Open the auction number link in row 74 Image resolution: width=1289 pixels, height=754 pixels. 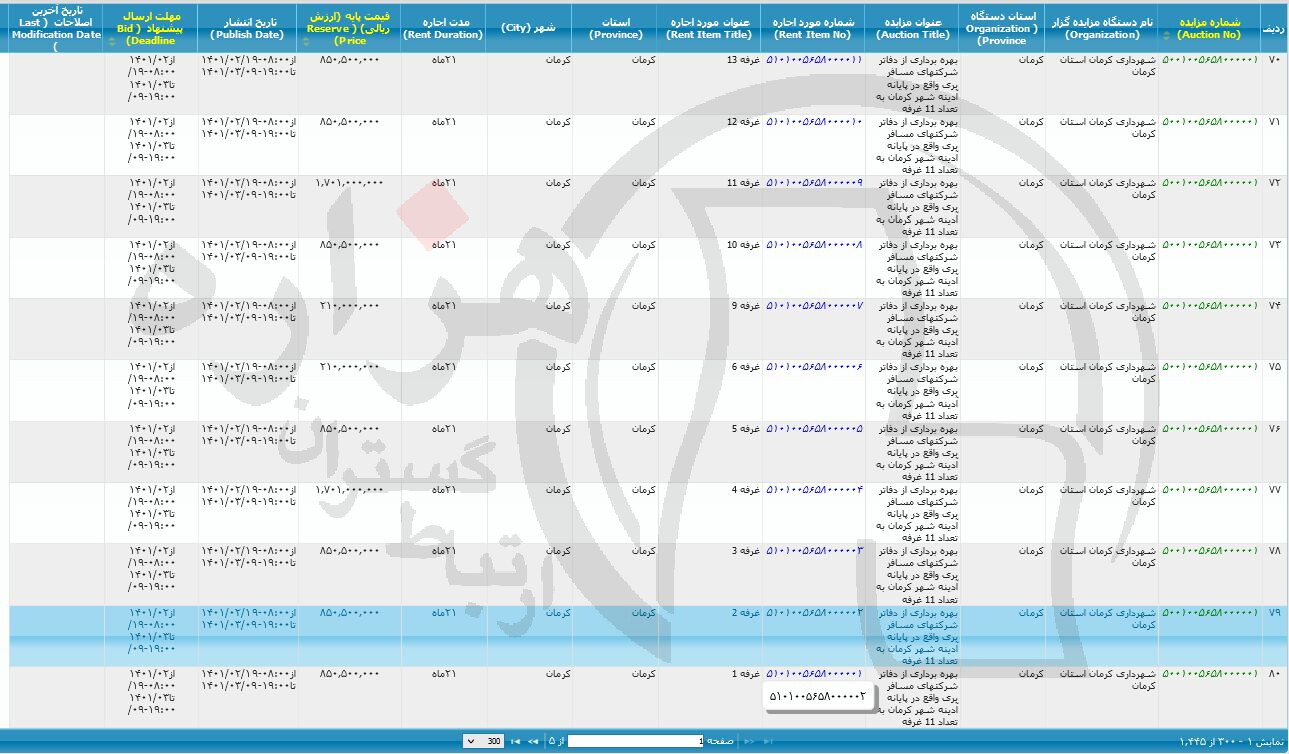click(1210, 305)
